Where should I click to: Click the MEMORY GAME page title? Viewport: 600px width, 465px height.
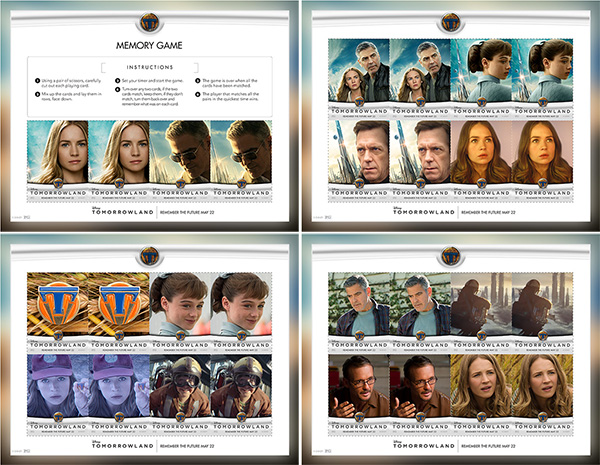(149, 46)
